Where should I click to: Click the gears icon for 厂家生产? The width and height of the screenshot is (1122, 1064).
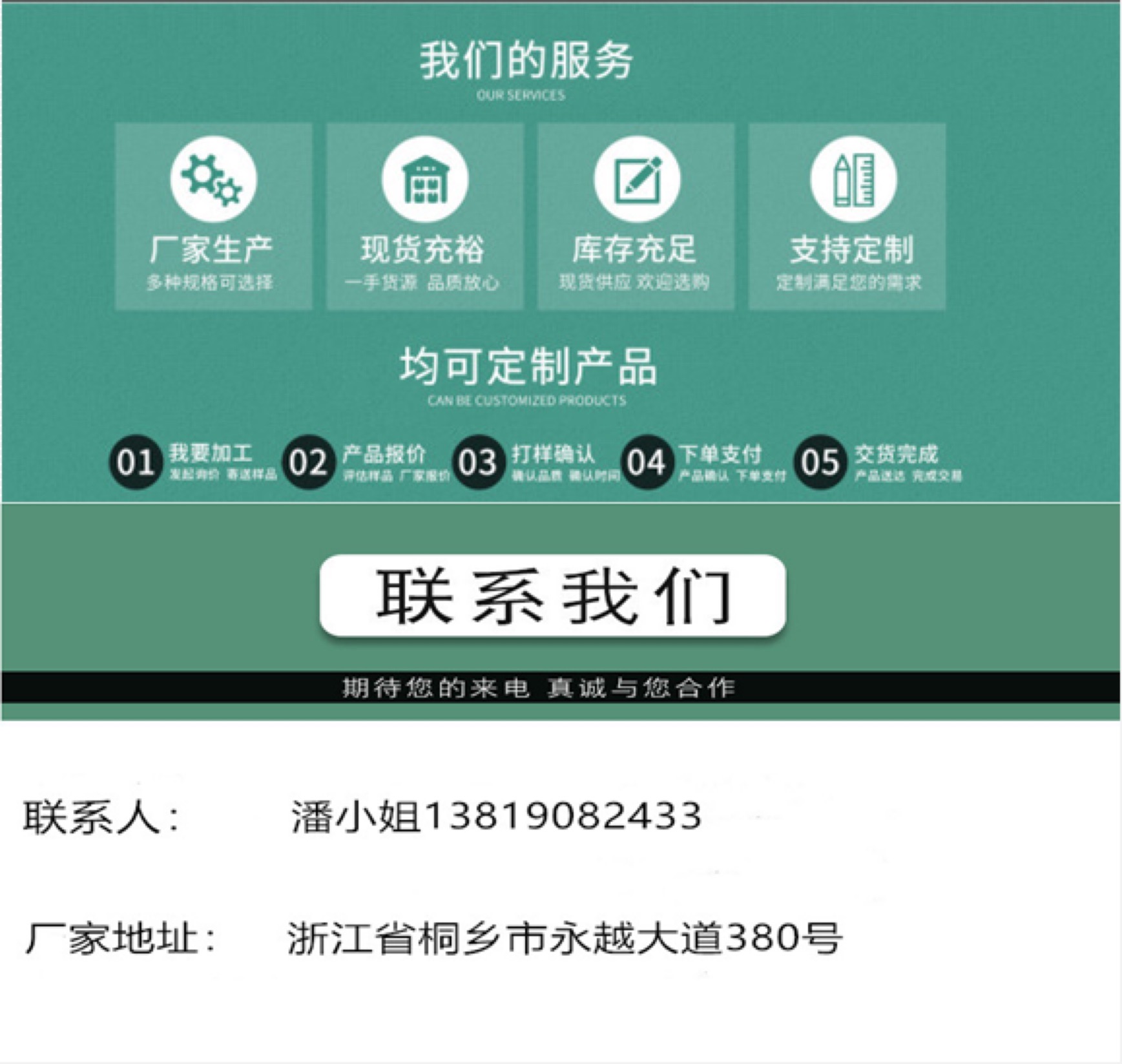tap(213, 179)
